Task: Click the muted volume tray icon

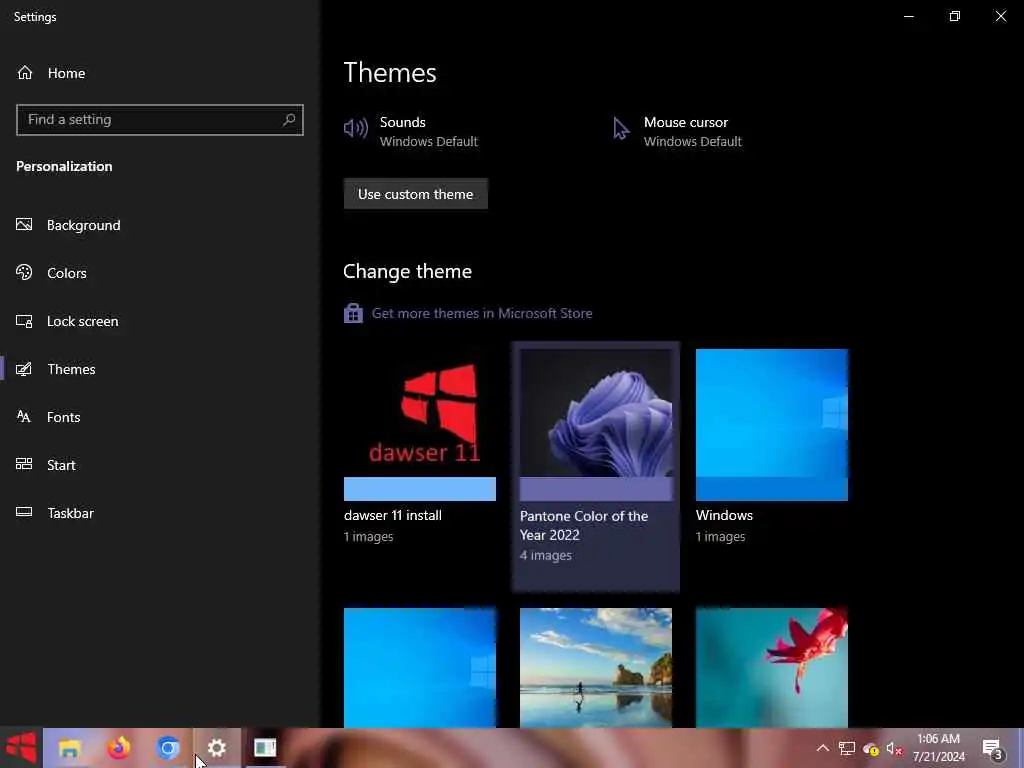Action: (894, 748)
